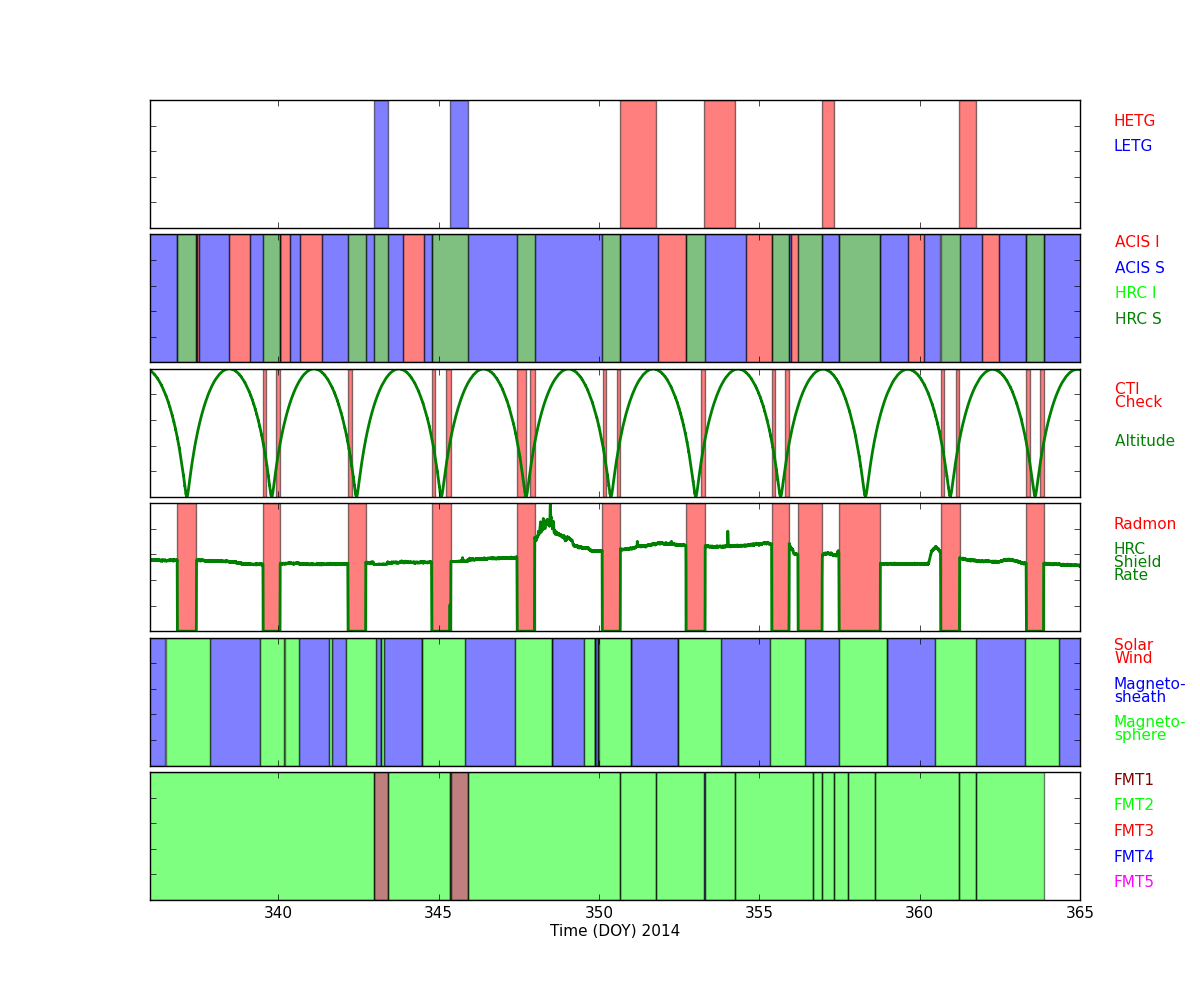Viewport: 1200px width, 1000px height.
Task: Click the Magnetosheath legend label
Action: [1149, 691]
